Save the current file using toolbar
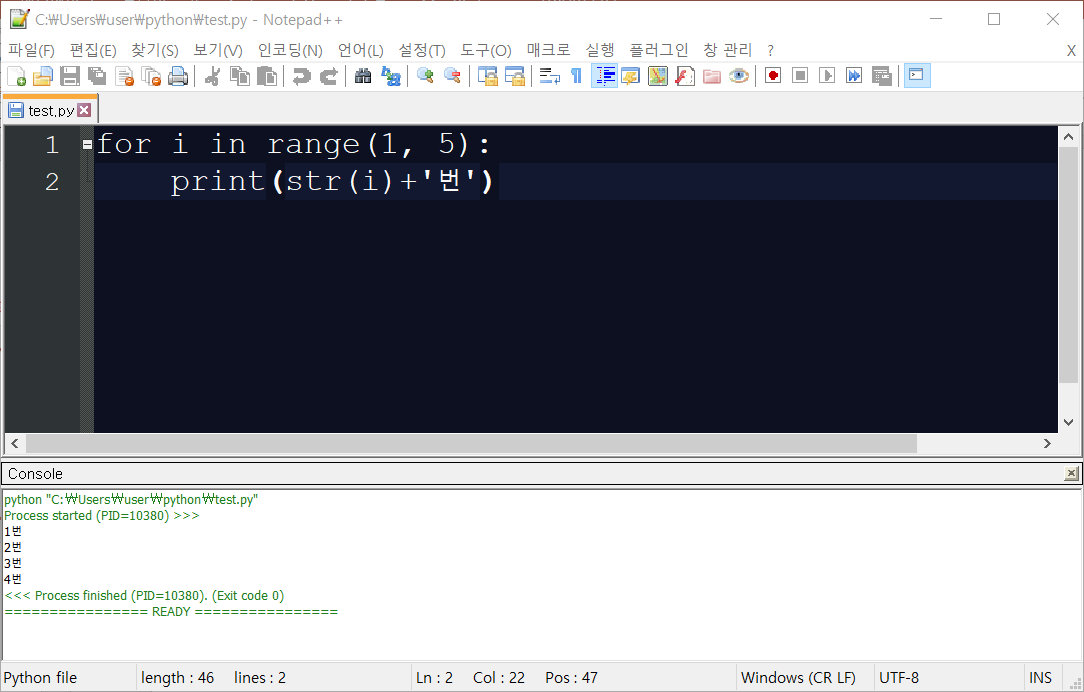This screenshot has height=692, width=1084. click(x=70, y=76)
